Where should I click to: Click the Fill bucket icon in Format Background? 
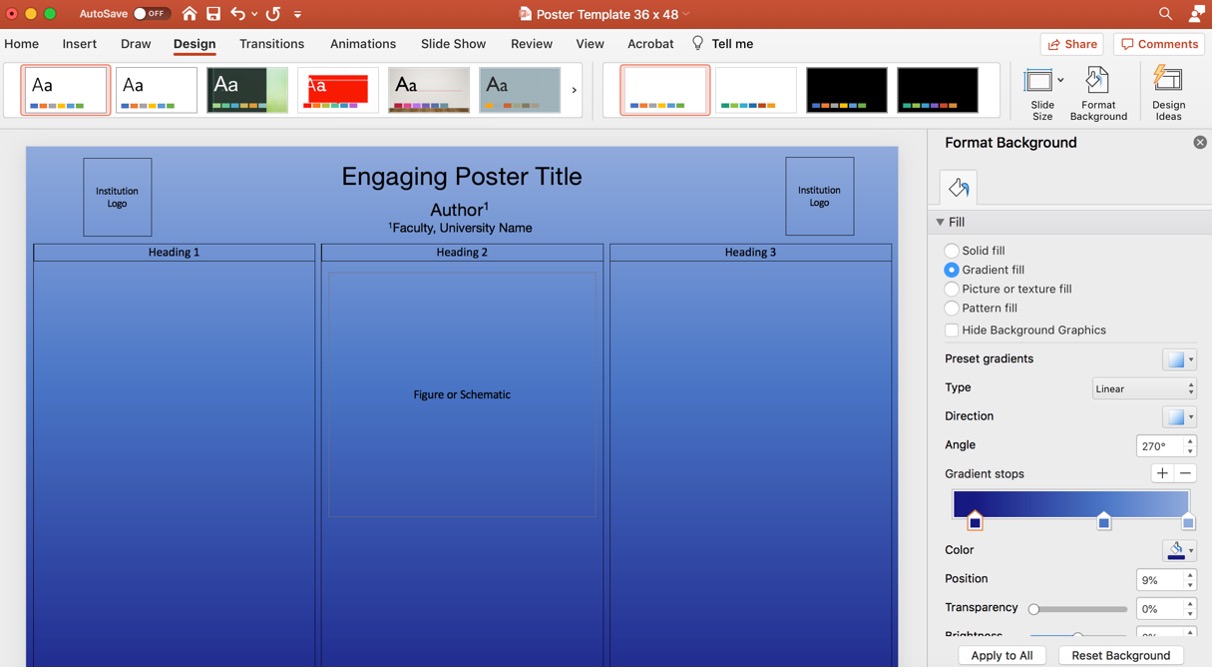pos(957,187)
